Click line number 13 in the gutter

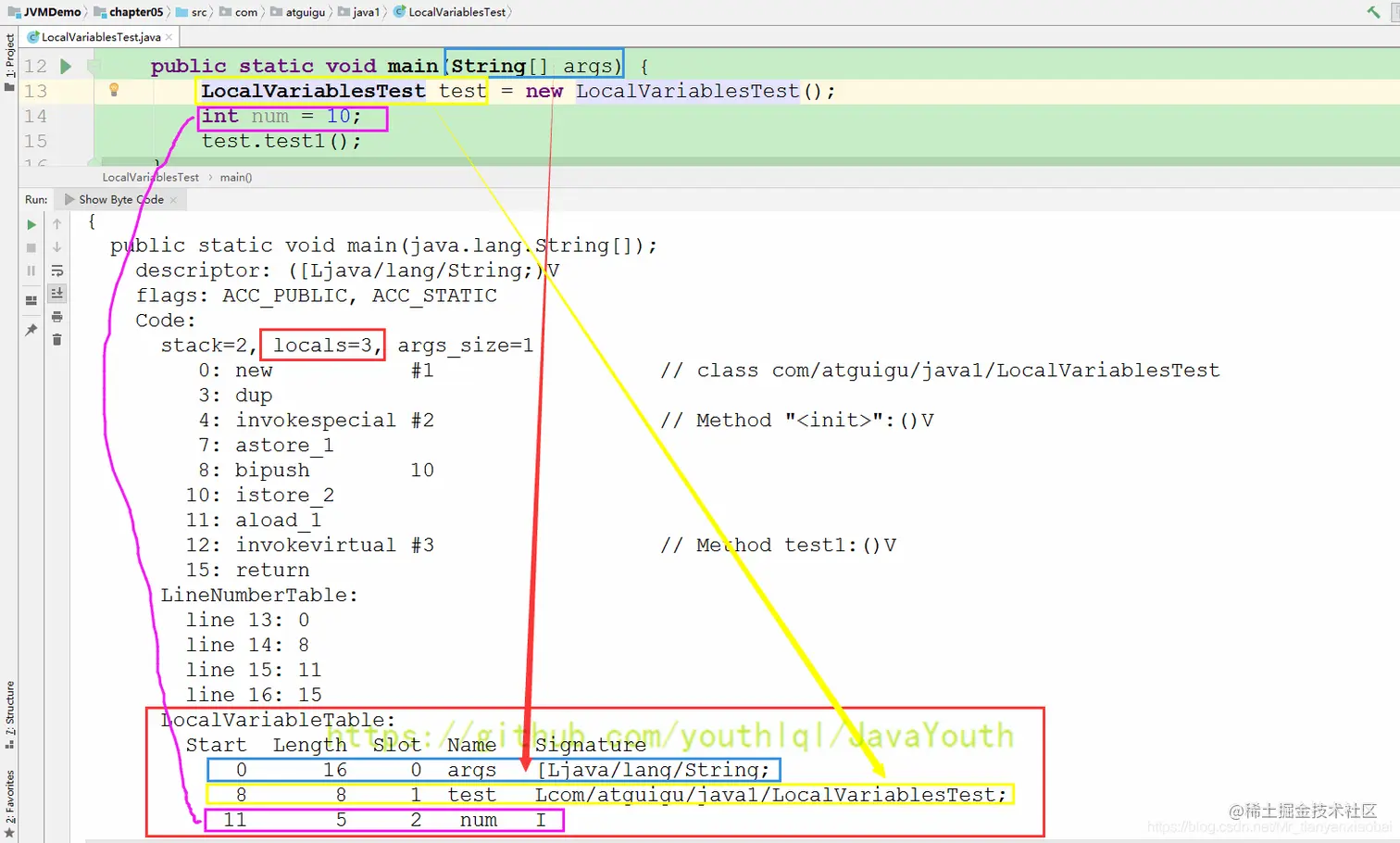click(x=35, y=91)
